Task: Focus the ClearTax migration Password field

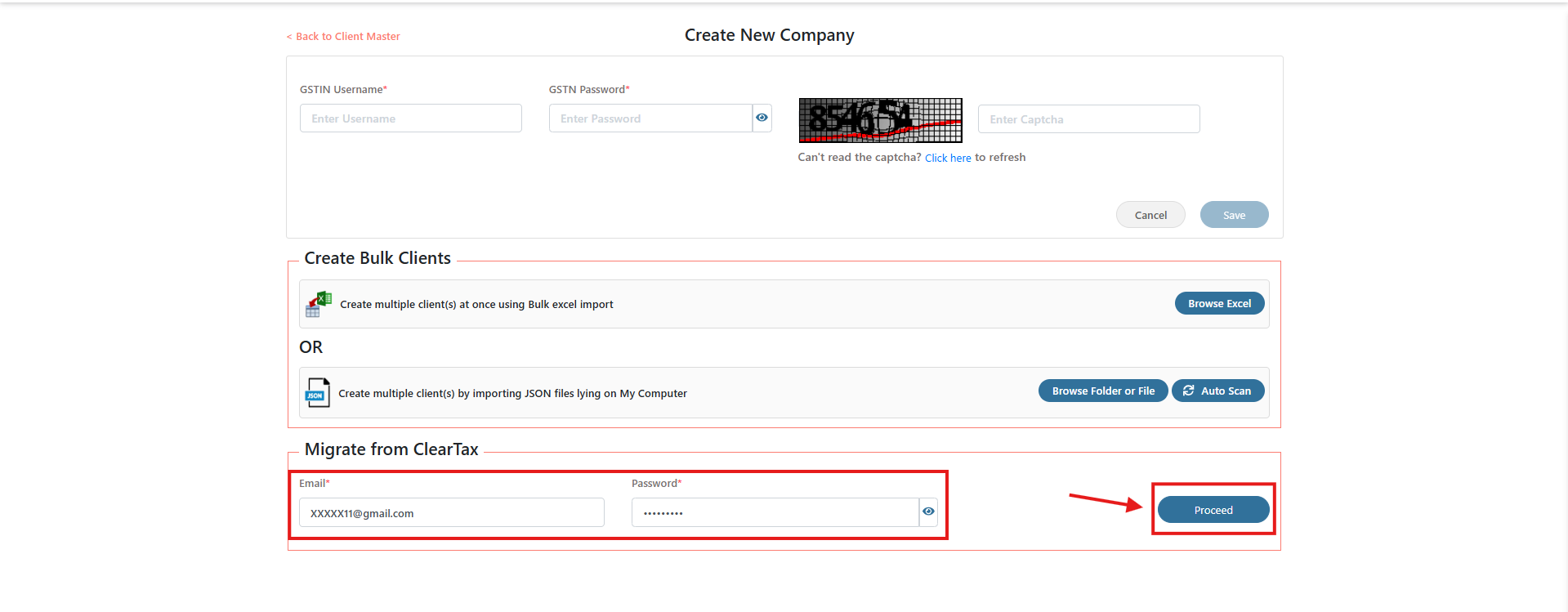Action: [x=775, y=513]
